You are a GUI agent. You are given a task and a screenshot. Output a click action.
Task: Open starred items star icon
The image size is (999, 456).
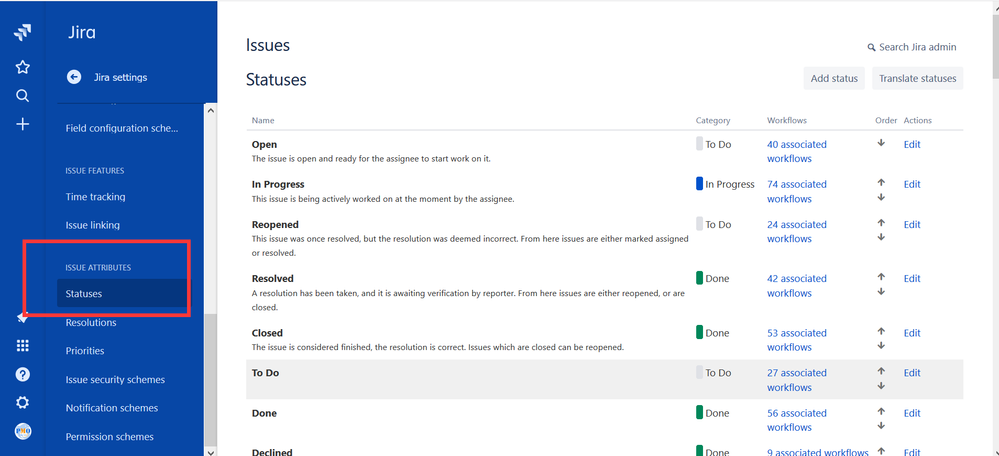[22, 67]
